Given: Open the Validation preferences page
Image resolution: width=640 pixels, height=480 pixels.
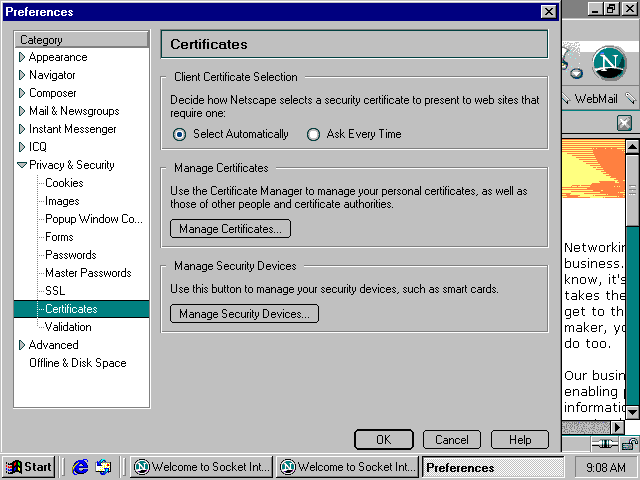Looking at the screenshot, I should pos(68,327).
